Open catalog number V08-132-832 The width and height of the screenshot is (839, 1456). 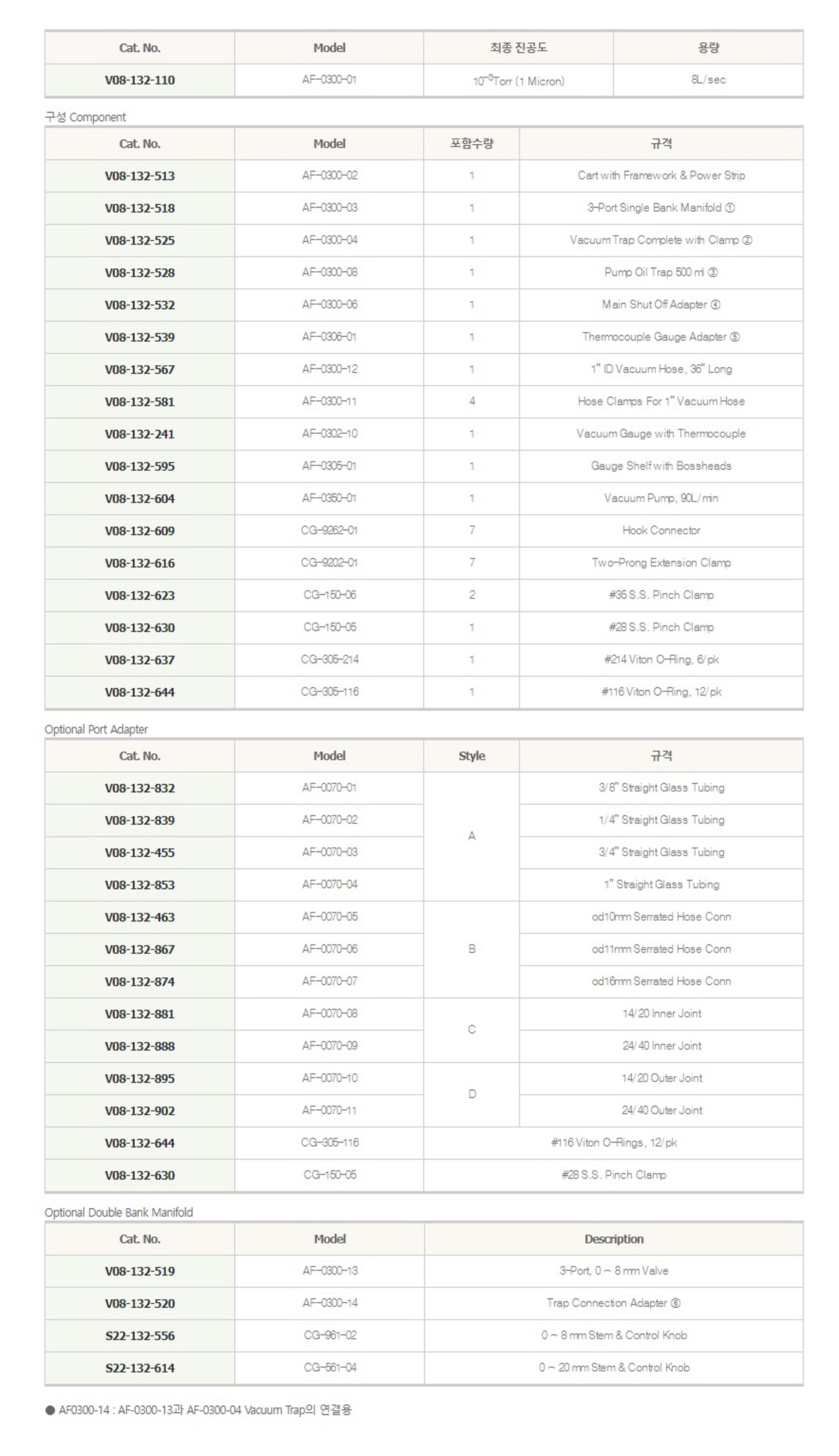coord(140,788)
